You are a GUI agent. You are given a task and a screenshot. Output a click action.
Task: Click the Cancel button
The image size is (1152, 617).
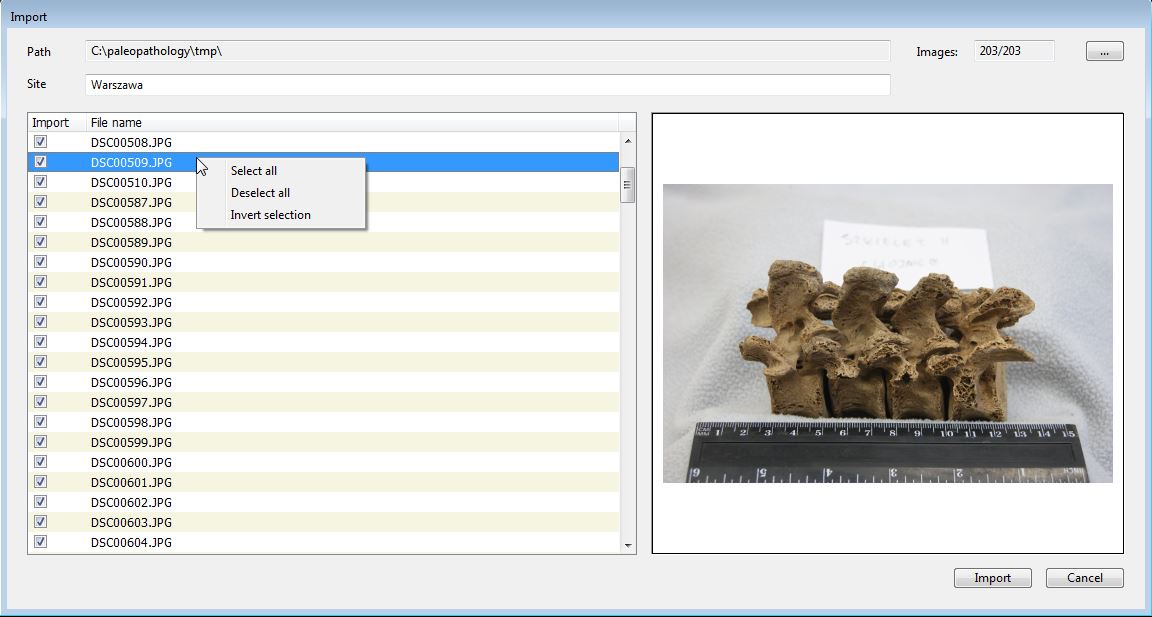(1084, 578)
